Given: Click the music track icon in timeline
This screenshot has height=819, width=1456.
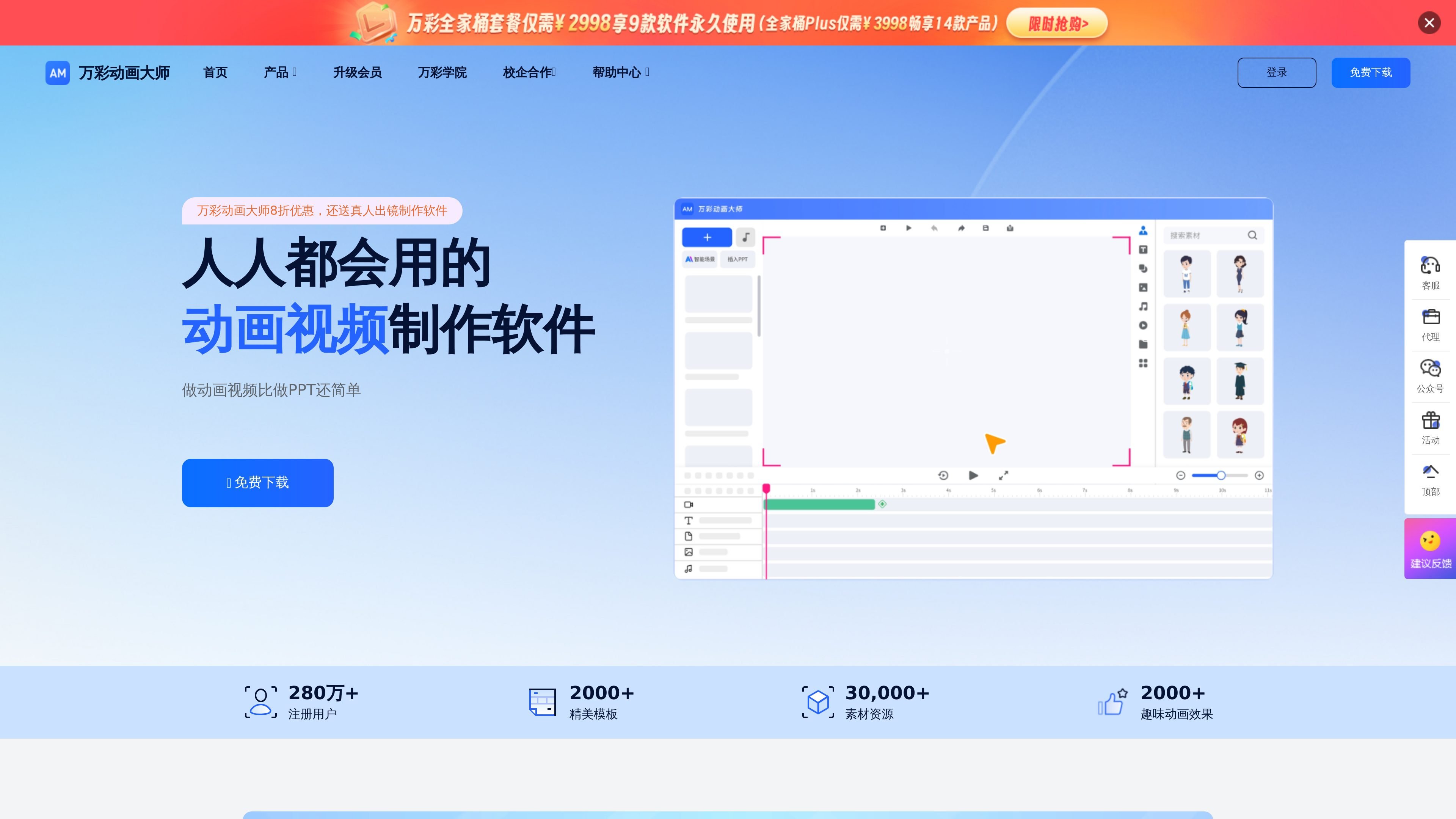Looking at the screenshot, I should pos(689,569).
